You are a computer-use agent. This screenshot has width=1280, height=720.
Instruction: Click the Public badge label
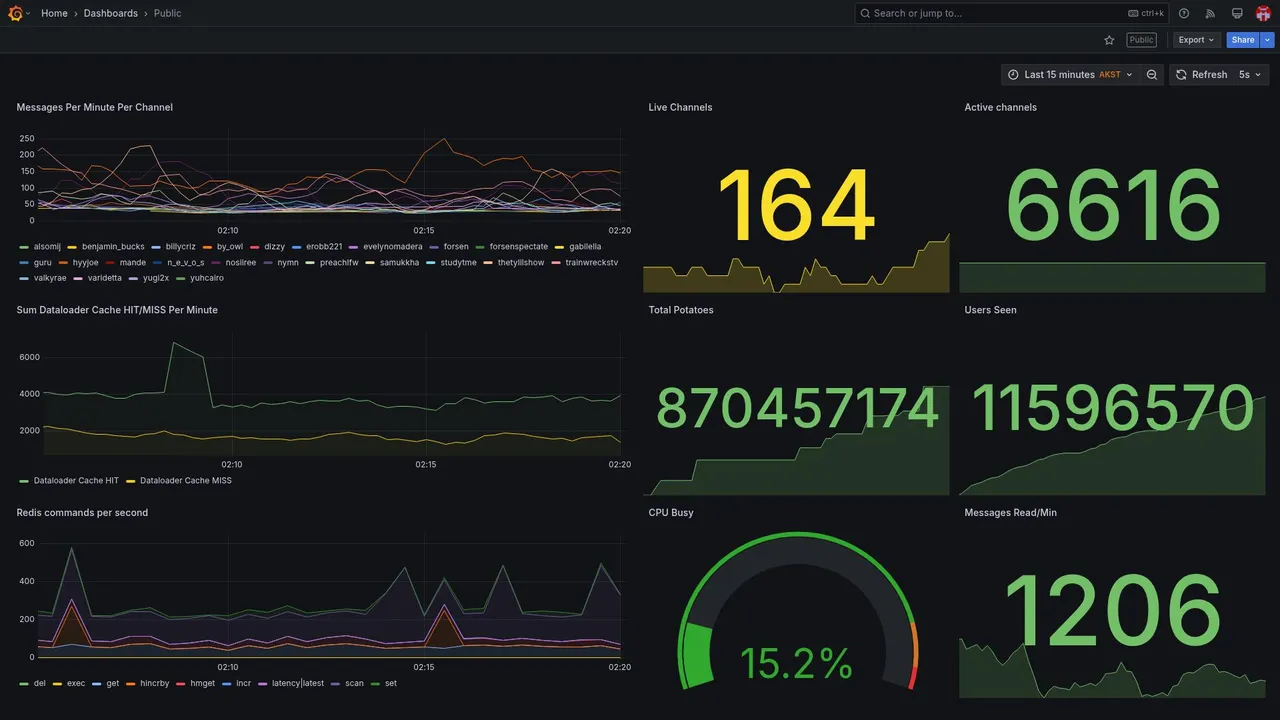pyautogui.click(x=1141, y=40)
